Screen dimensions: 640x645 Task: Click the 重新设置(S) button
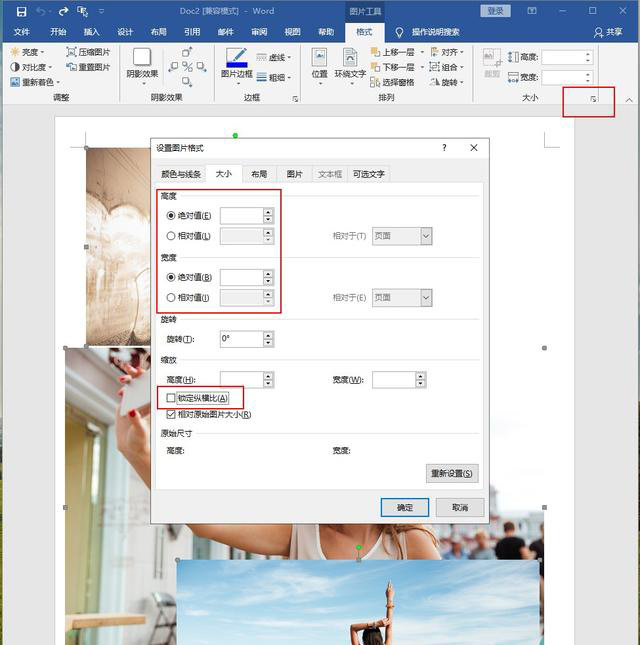point(452,473)
